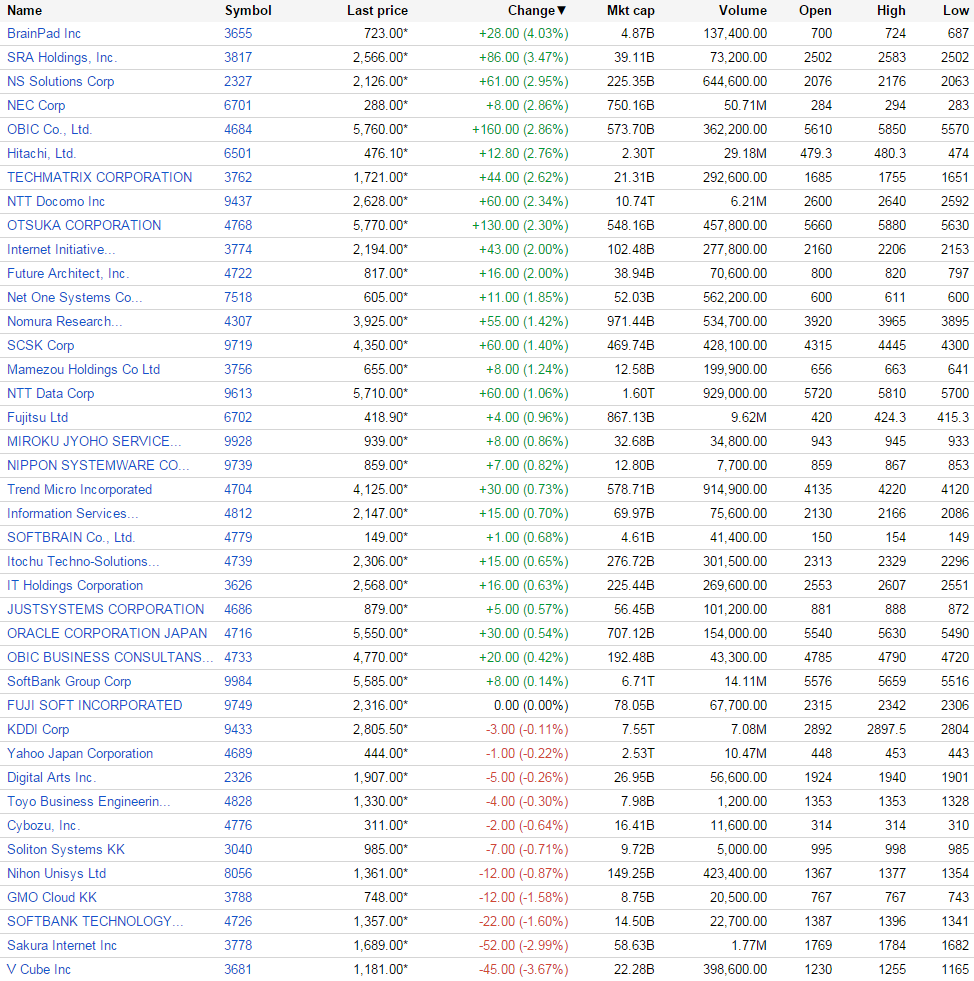The image size is (974, 981).
Task: Click ticker symbol 9984 for SoftBank Group
Action: tap(238, 681)
